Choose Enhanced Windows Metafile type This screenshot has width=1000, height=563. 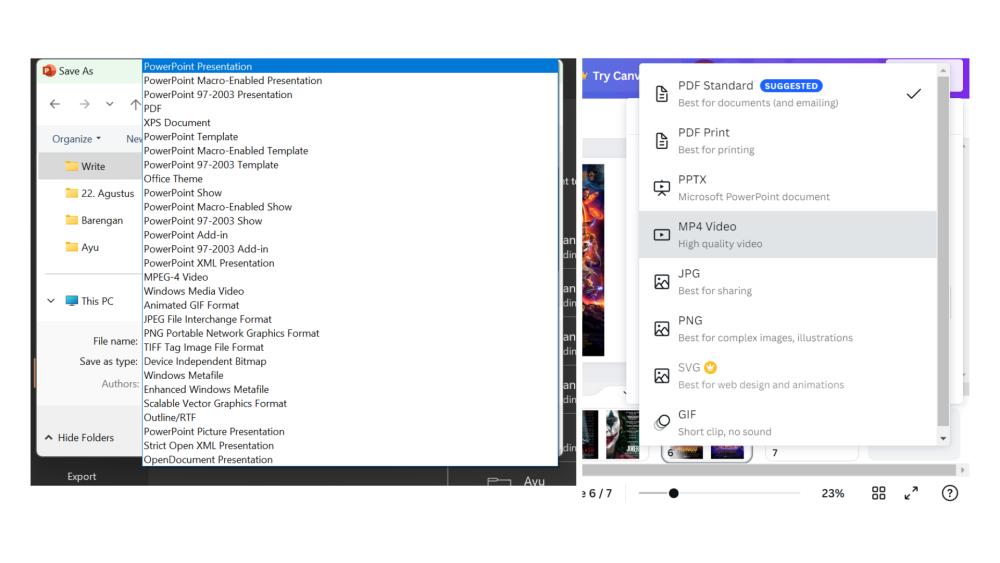[350, 389]
